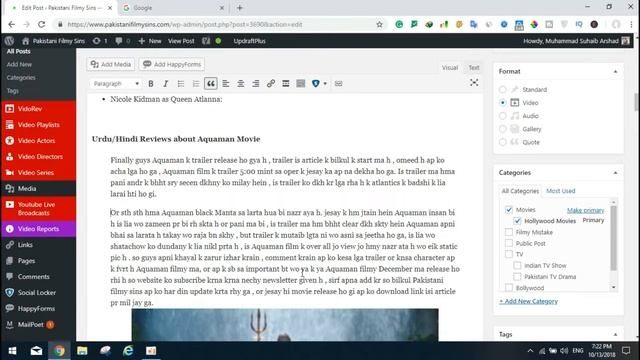Go back to the previous page

11,24
